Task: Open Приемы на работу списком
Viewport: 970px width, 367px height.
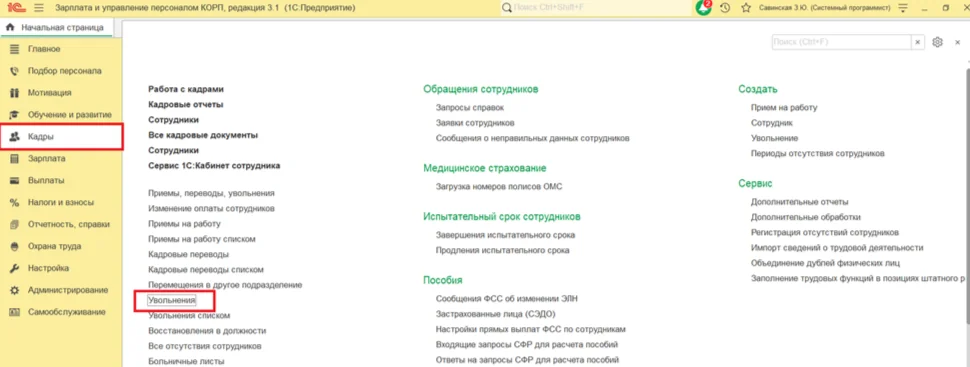Action: [x=202, y=239]
